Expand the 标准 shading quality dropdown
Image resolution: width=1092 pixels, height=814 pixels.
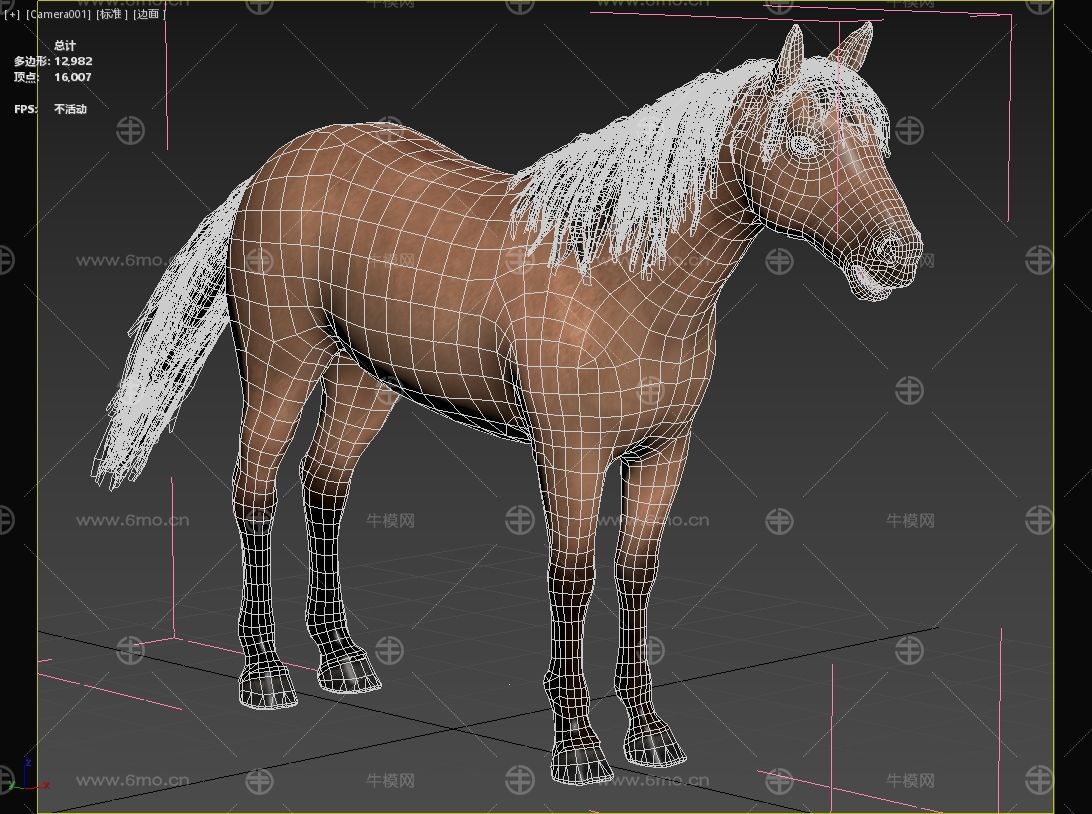[x=112, y=14]
